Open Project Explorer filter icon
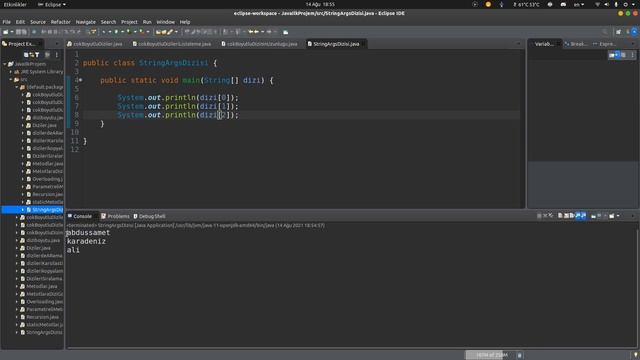Screen dimensions: 640x360 click(37, 55)
